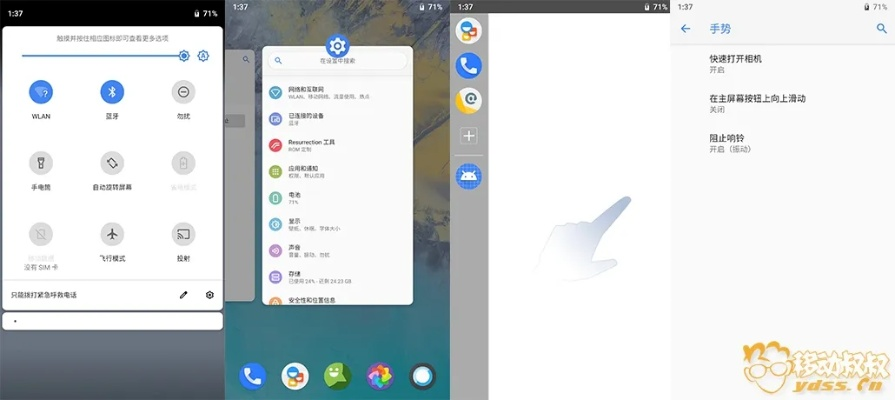Open 在主屏幕按钮上向上滑动 gesture setting
Screen dimensions: 895x400
click(x=783, y=103)
